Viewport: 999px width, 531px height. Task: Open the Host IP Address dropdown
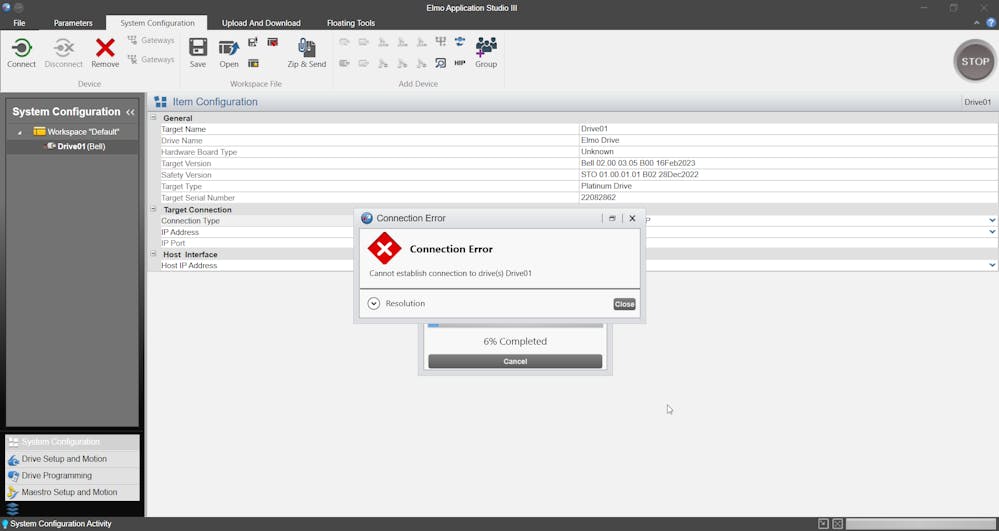[992, 265]
